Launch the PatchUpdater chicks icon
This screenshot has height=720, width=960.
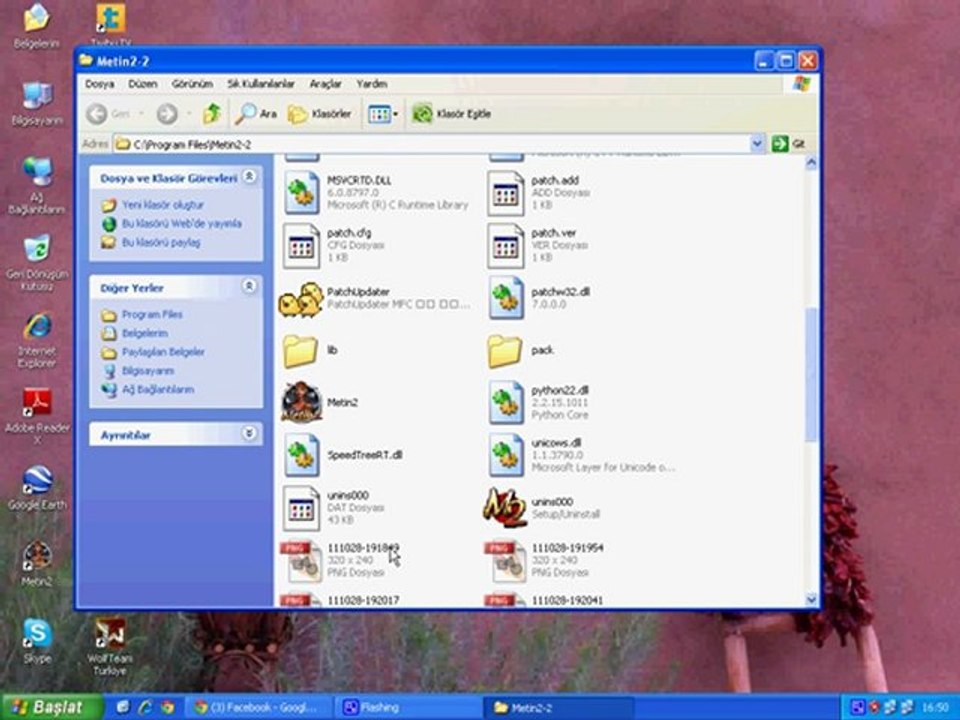coord(301,299)
